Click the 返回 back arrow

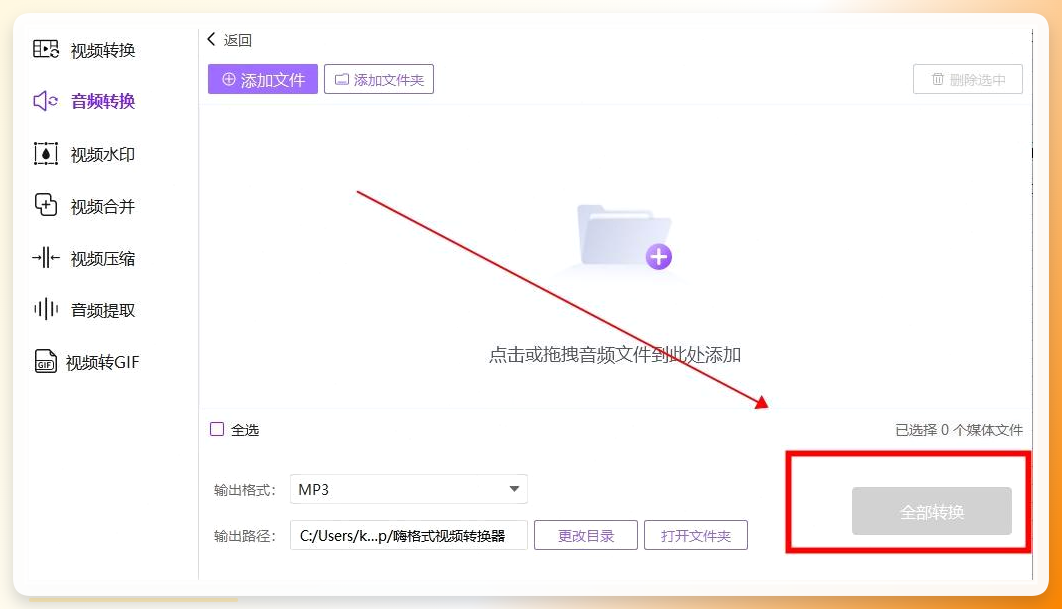pos(211,39)
